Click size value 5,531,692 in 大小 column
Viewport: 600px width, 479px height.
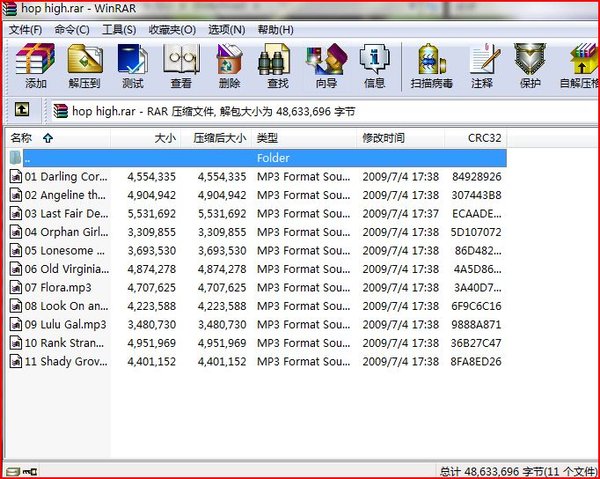[152, 213]
